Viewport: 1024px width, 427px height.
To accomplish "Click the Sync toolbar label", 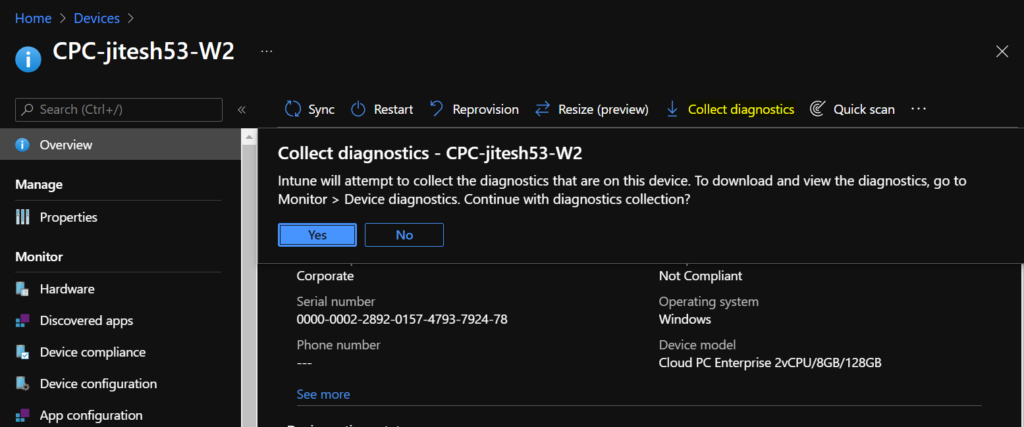I will (321, 109).
